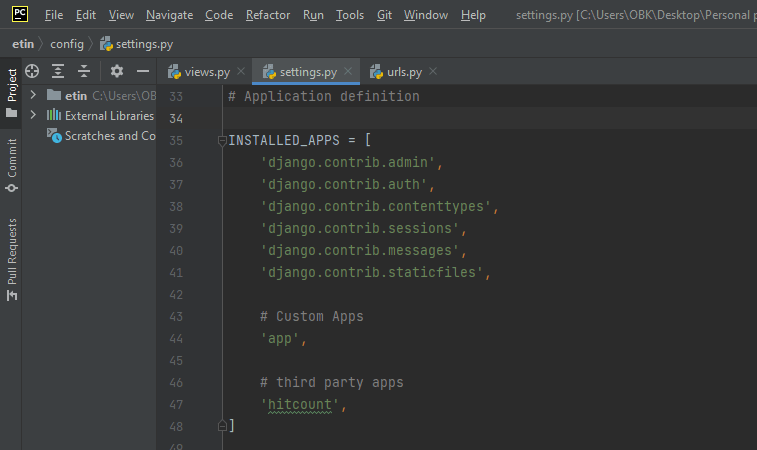Open the Tools menu
This screenshot has height=450, width=757.
click(350, 15)
